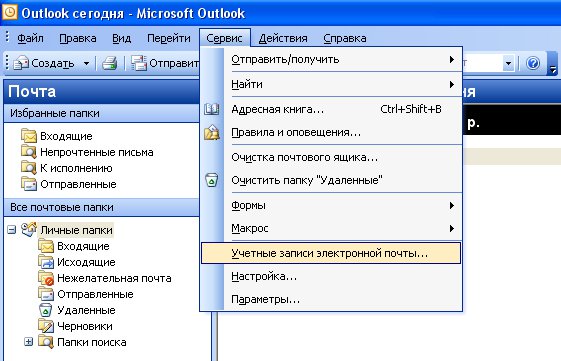
Task: Select Удаленные label in folder tree
Action: tap(86, 310)
